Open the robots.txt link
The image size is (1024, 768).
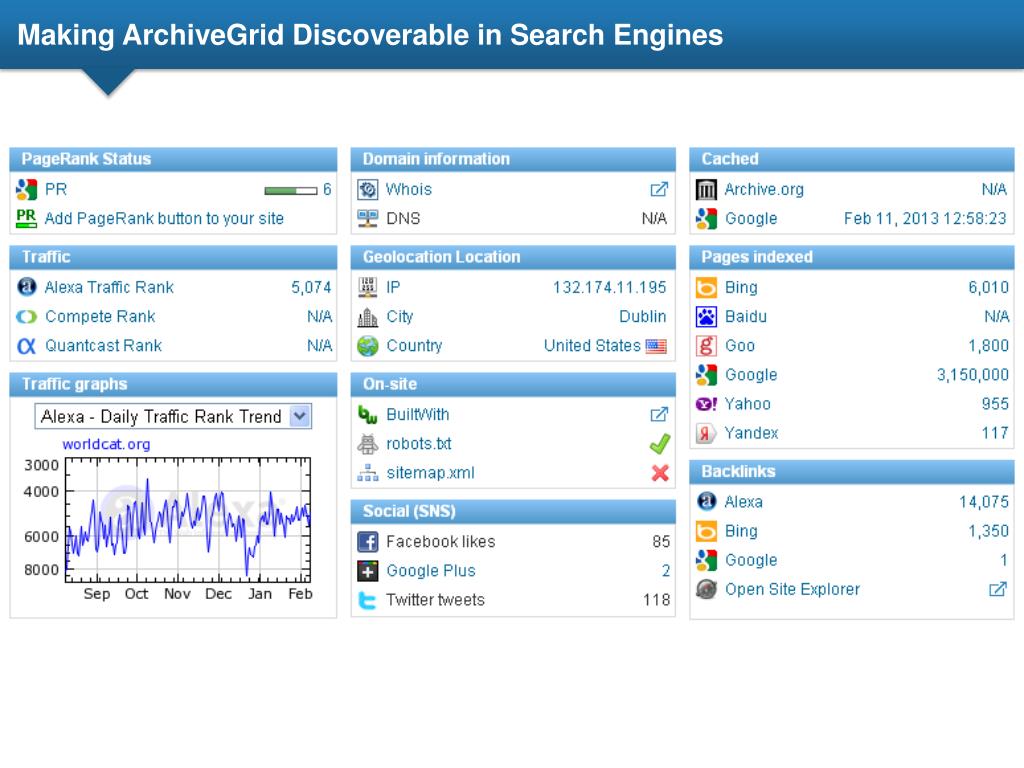pyautogui.click(x=419, y=444)
